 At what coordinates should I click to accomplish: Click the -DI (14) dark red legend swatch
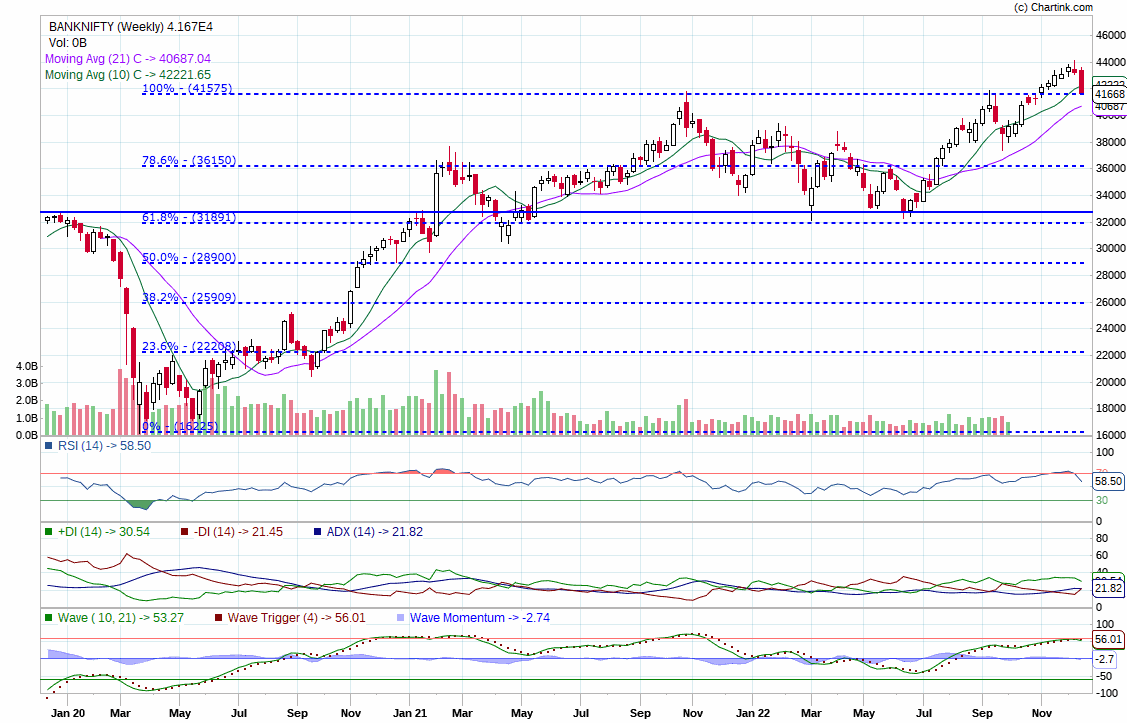click(185, 532)
